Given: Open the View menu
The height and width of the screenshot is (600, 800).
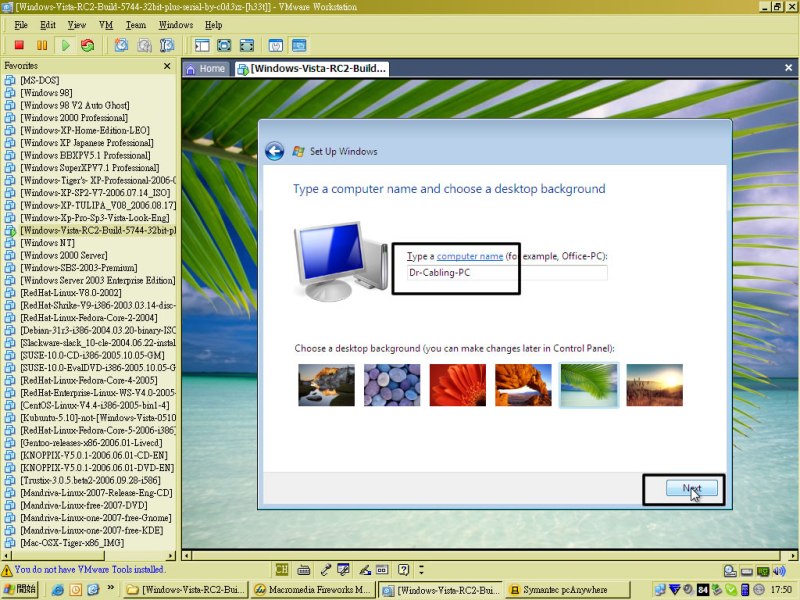Looking at the screenshot, I should point(77,25).
